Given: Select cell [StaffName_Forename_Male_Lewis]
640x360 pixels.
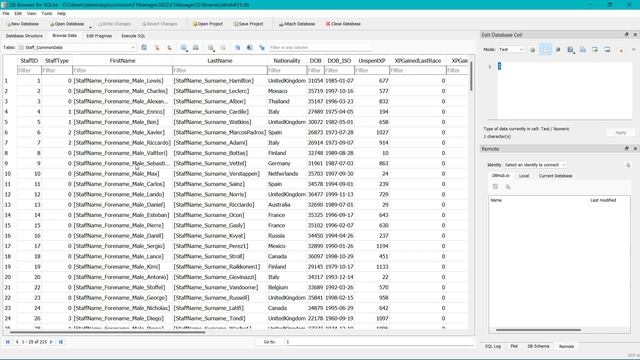Looking at the screenshot, I should (122, 81).
